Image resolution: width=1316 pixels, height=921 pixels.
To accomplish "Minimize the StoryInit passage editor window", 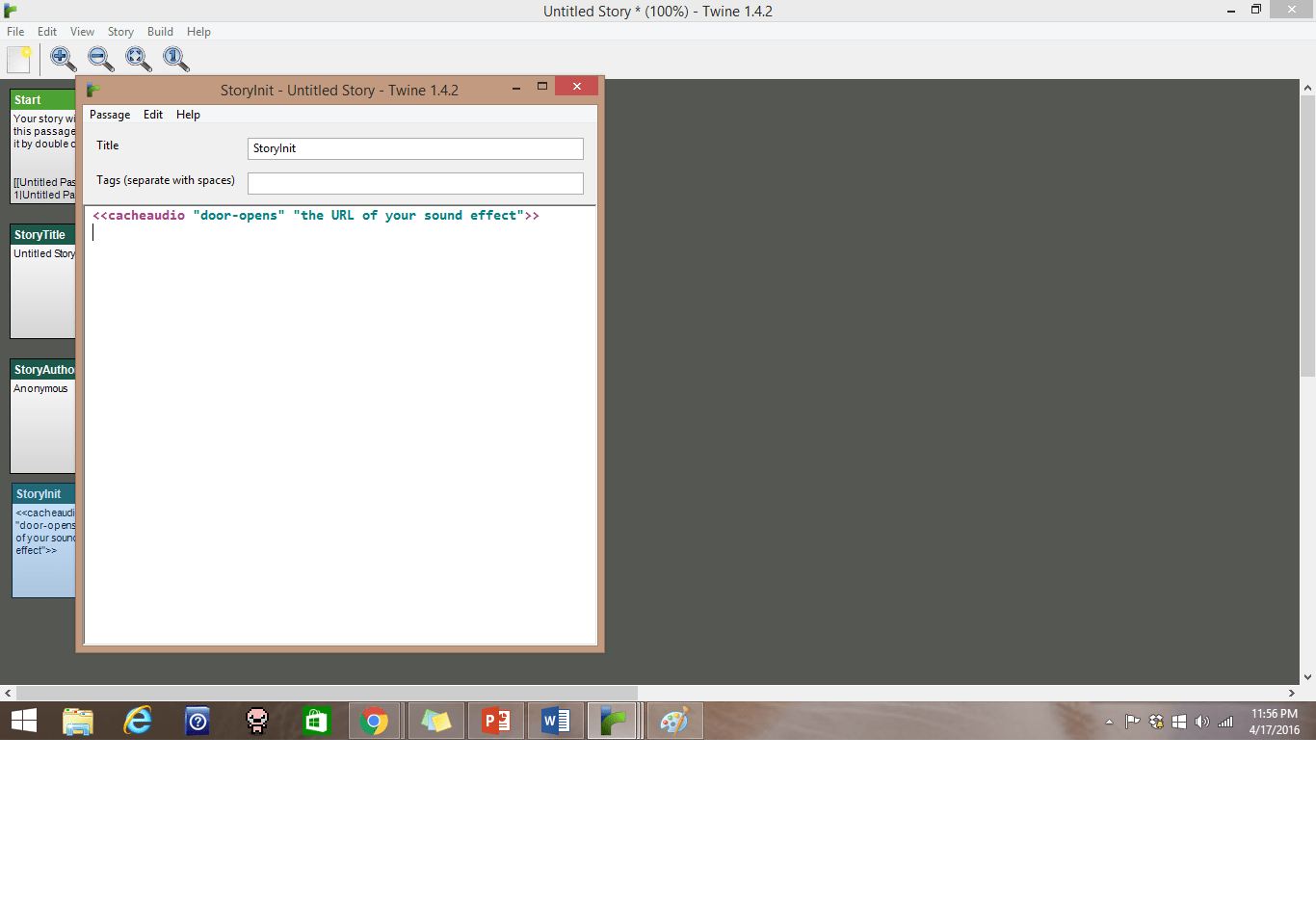I will 516,87.
